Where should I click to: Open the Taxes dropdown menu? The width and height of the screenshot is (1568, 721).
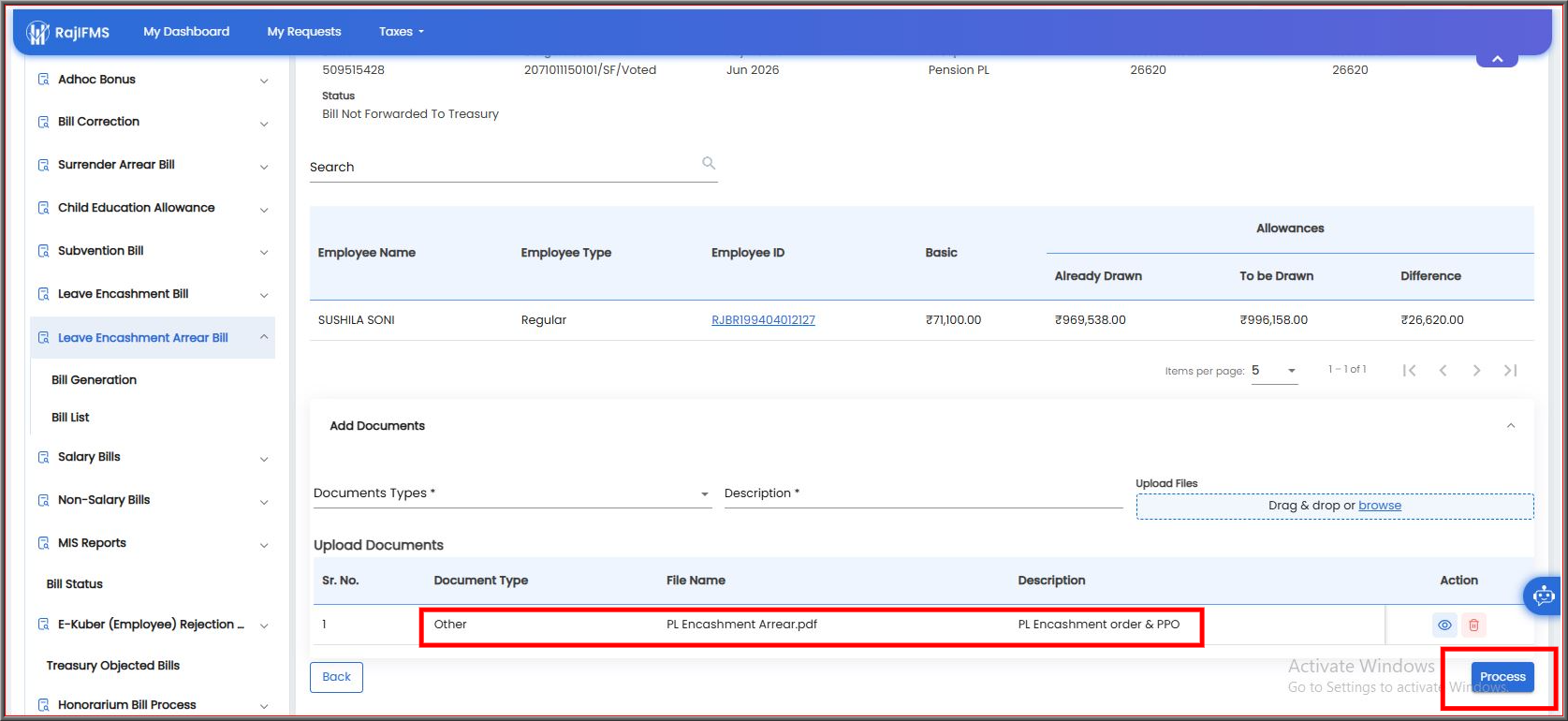tap(401, 32)
